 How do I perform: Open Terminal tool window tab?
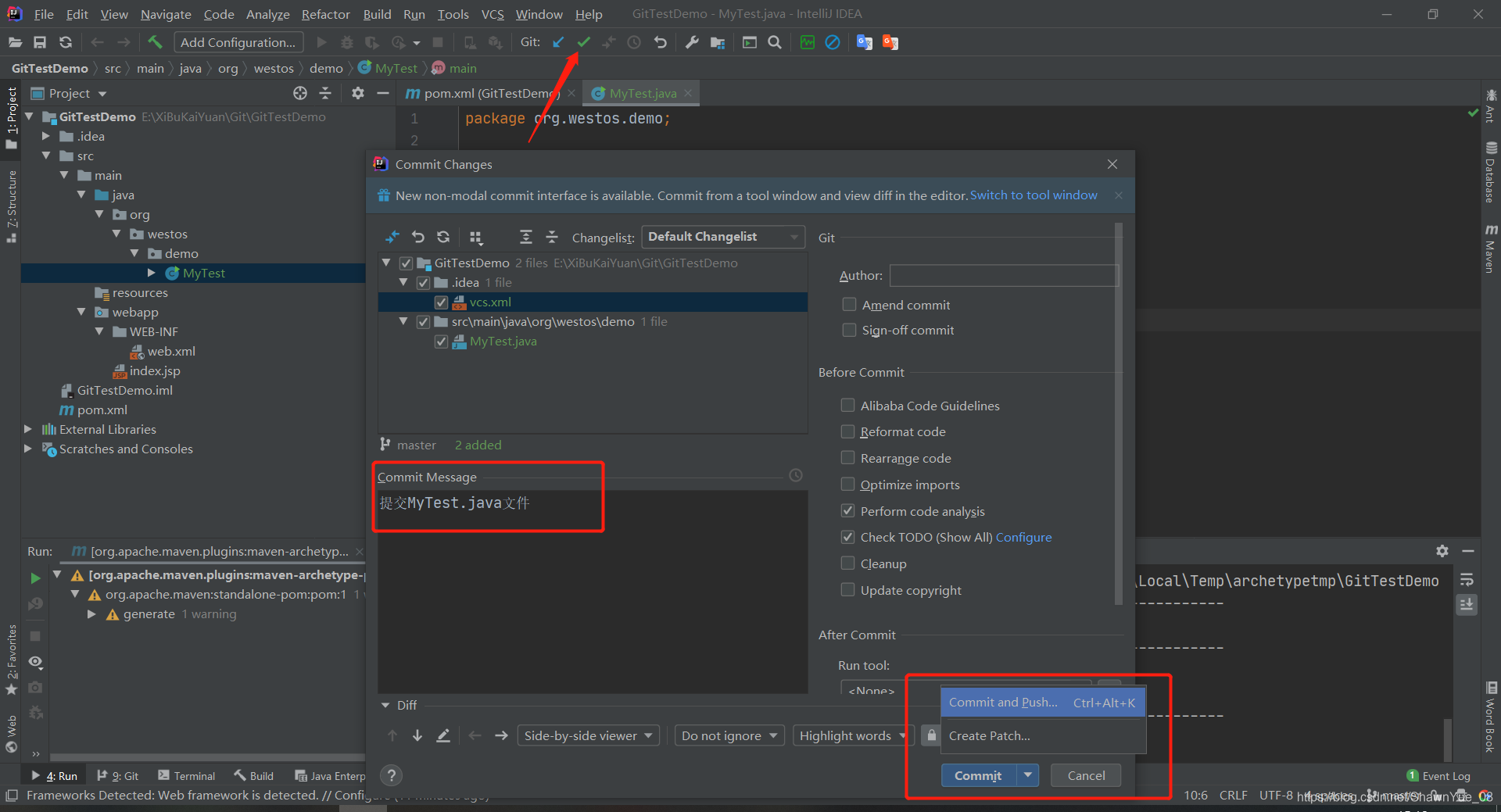tap(186, 776)
